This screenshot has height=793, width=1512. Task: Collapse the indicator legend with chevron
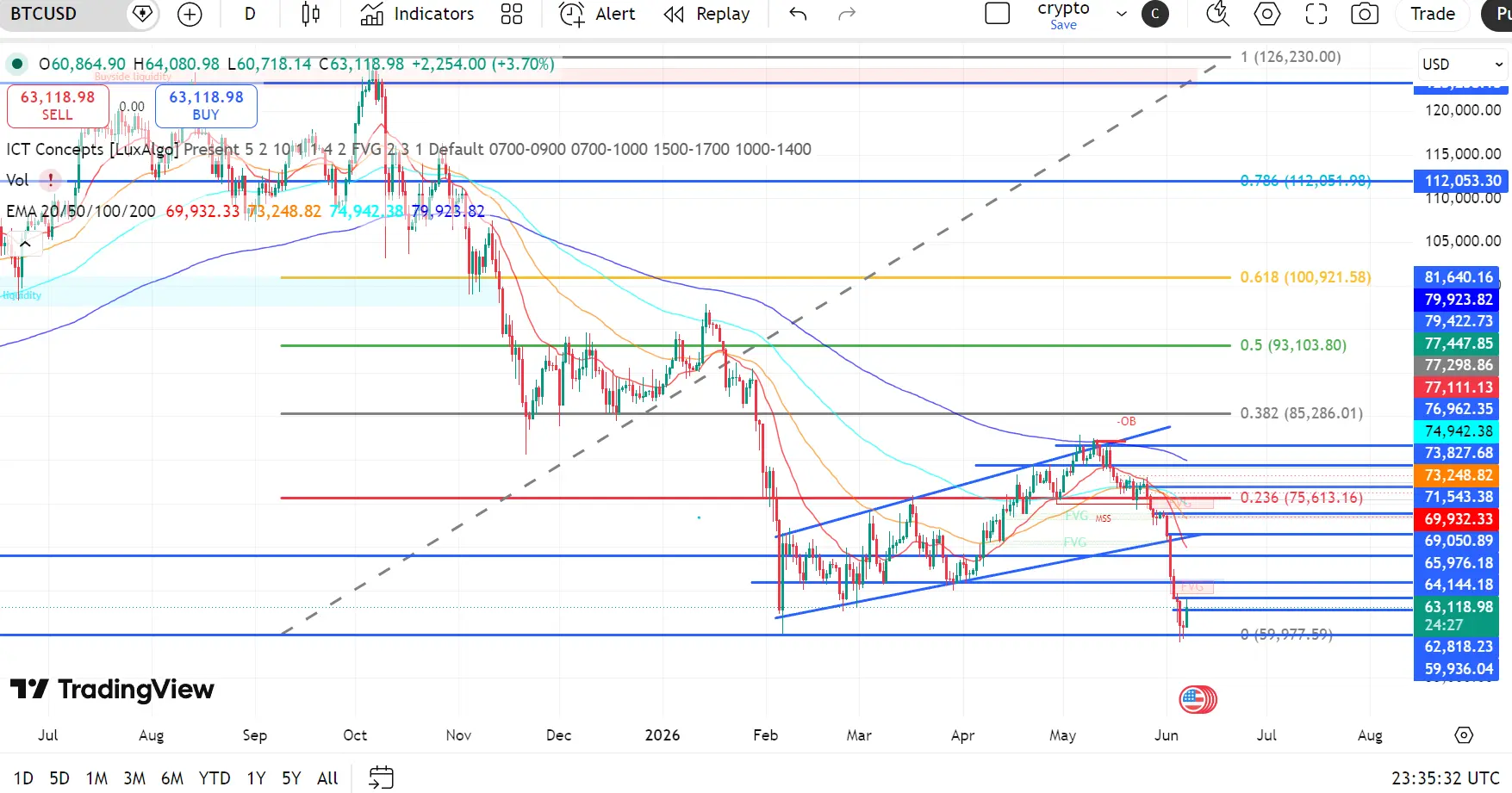pos(25,245)
